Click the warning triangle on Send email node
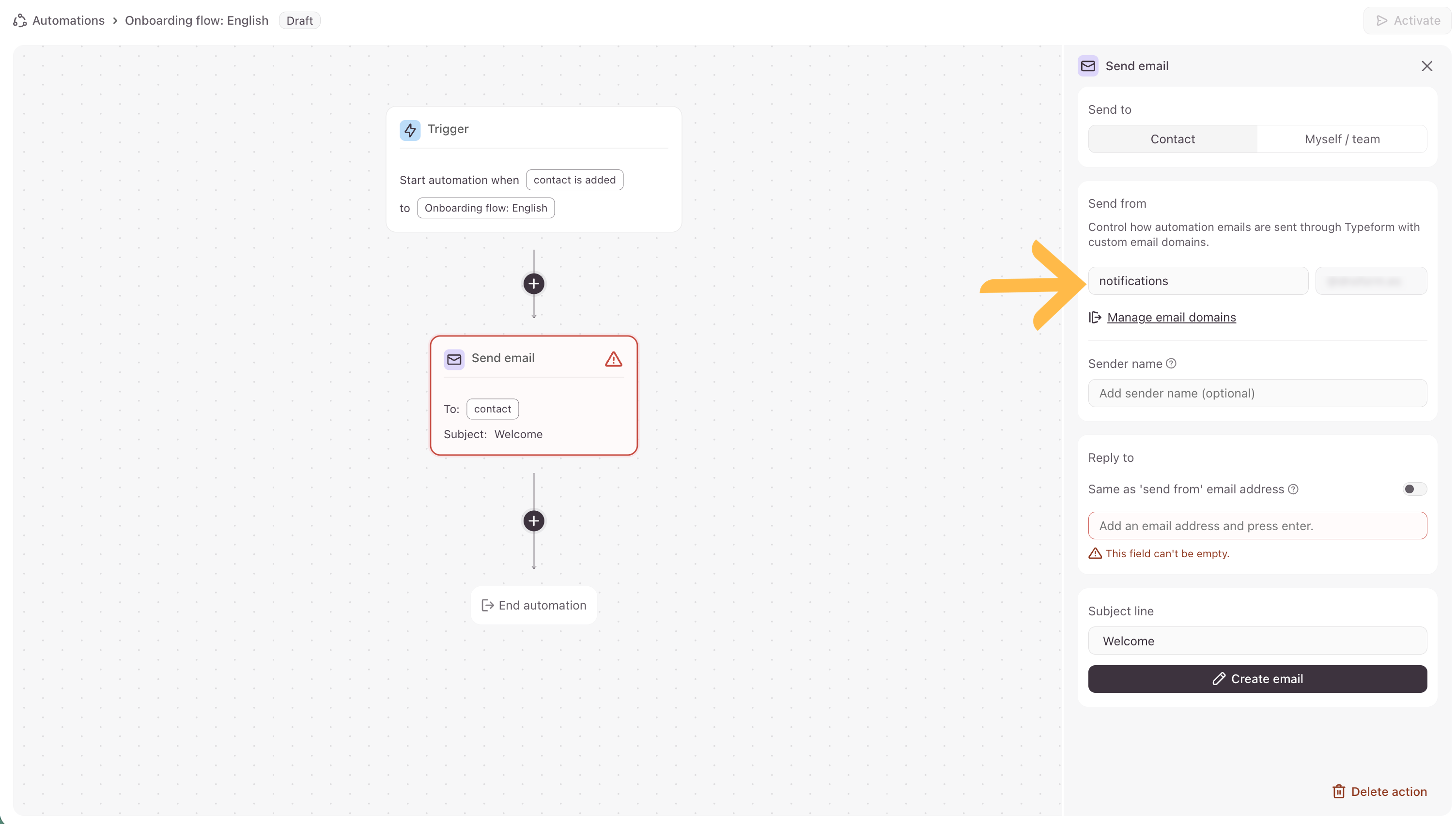1456x824 pixels. (x=613, y=359)
